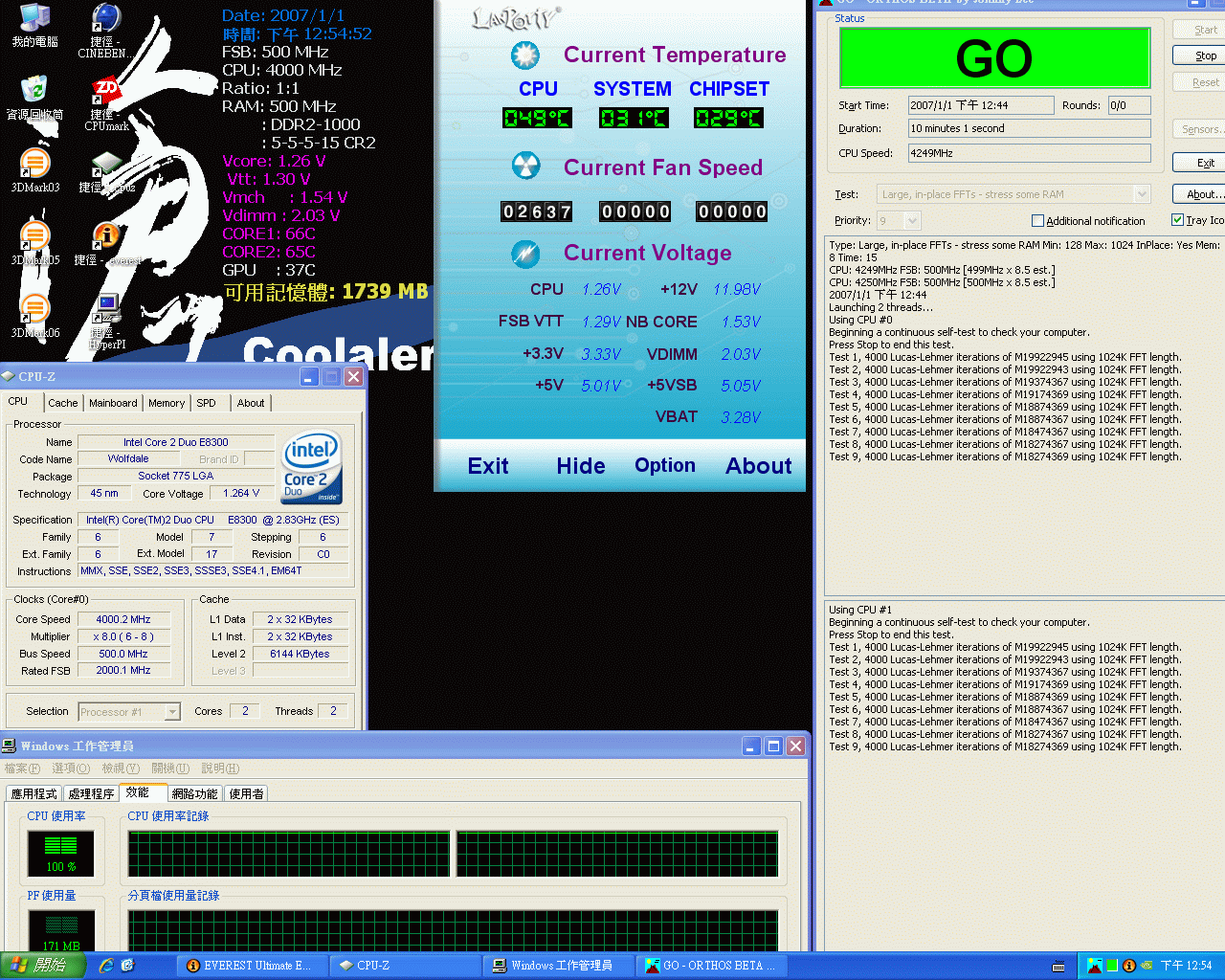This screenshot has height=980, width=1225.
Task: Click the CPU Speed field showing 4249MHz
Action: pos(1029,153)
